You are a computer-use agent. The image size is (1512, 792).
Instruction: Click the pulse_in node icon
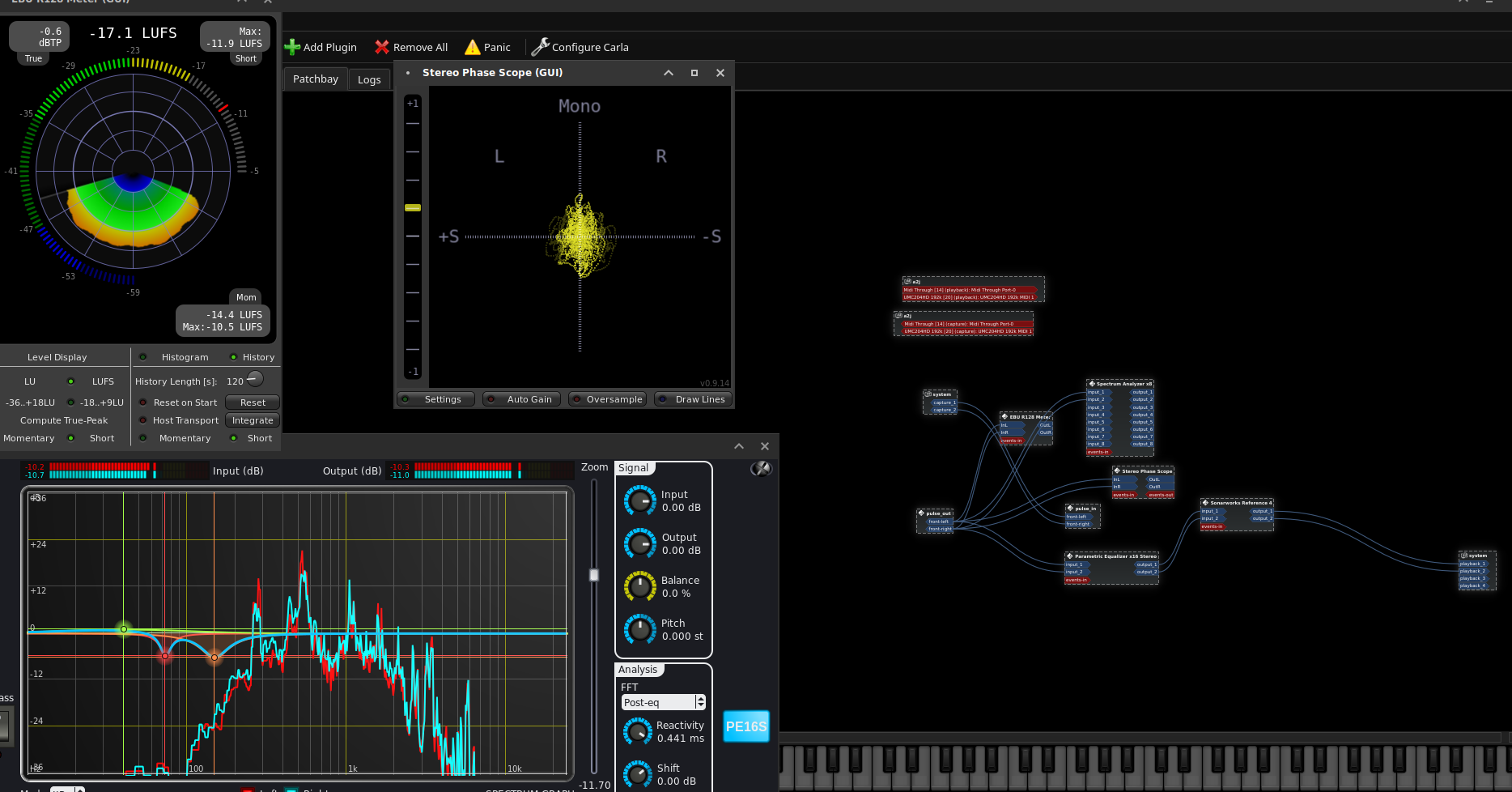pos(1070,509)
